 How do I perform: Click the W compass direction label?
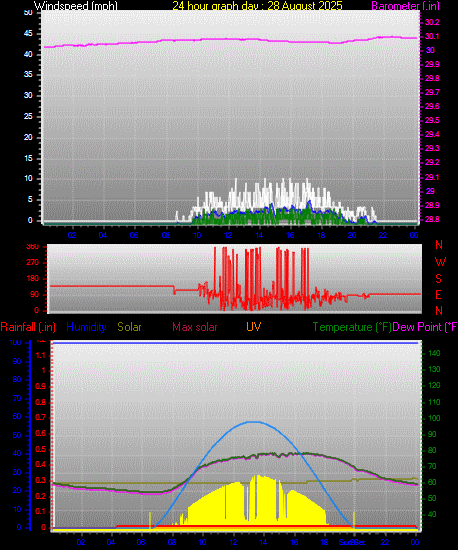coord(440,262)
